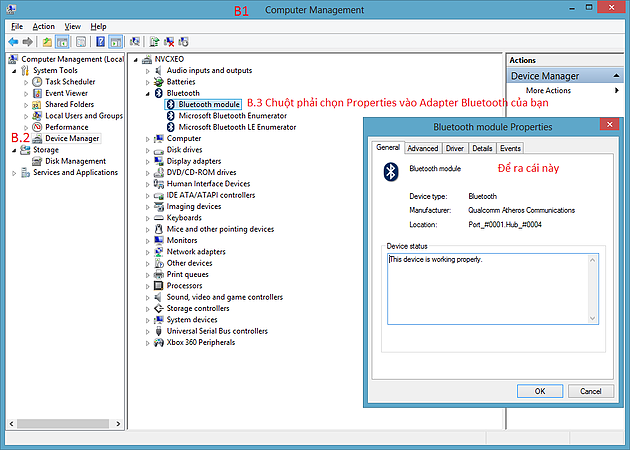
Task: Click the Help toolbar icon with question mark
Action: (99, 42)
